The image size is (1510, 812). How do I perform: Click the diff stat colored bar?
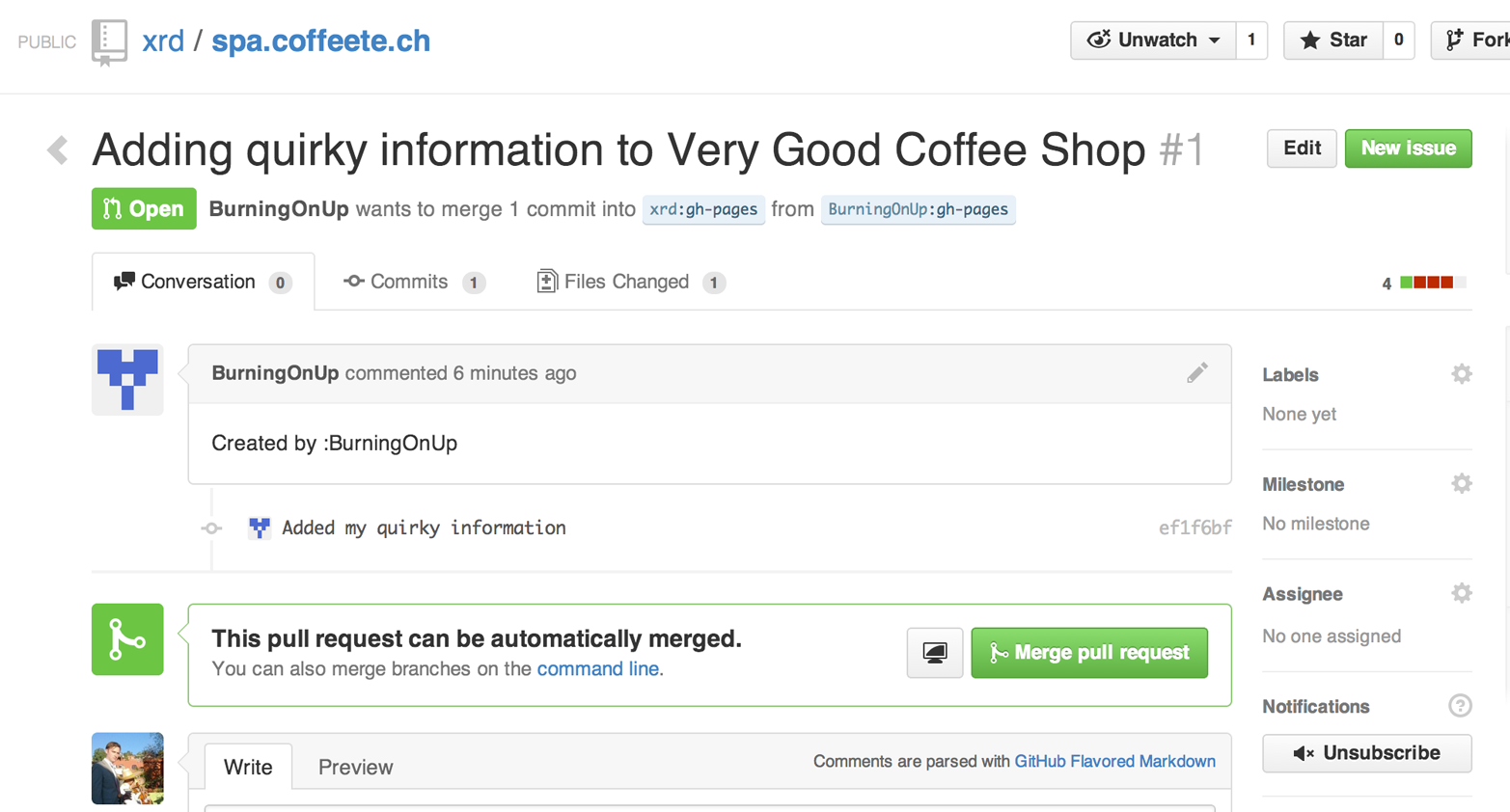tap(1432, 283)
